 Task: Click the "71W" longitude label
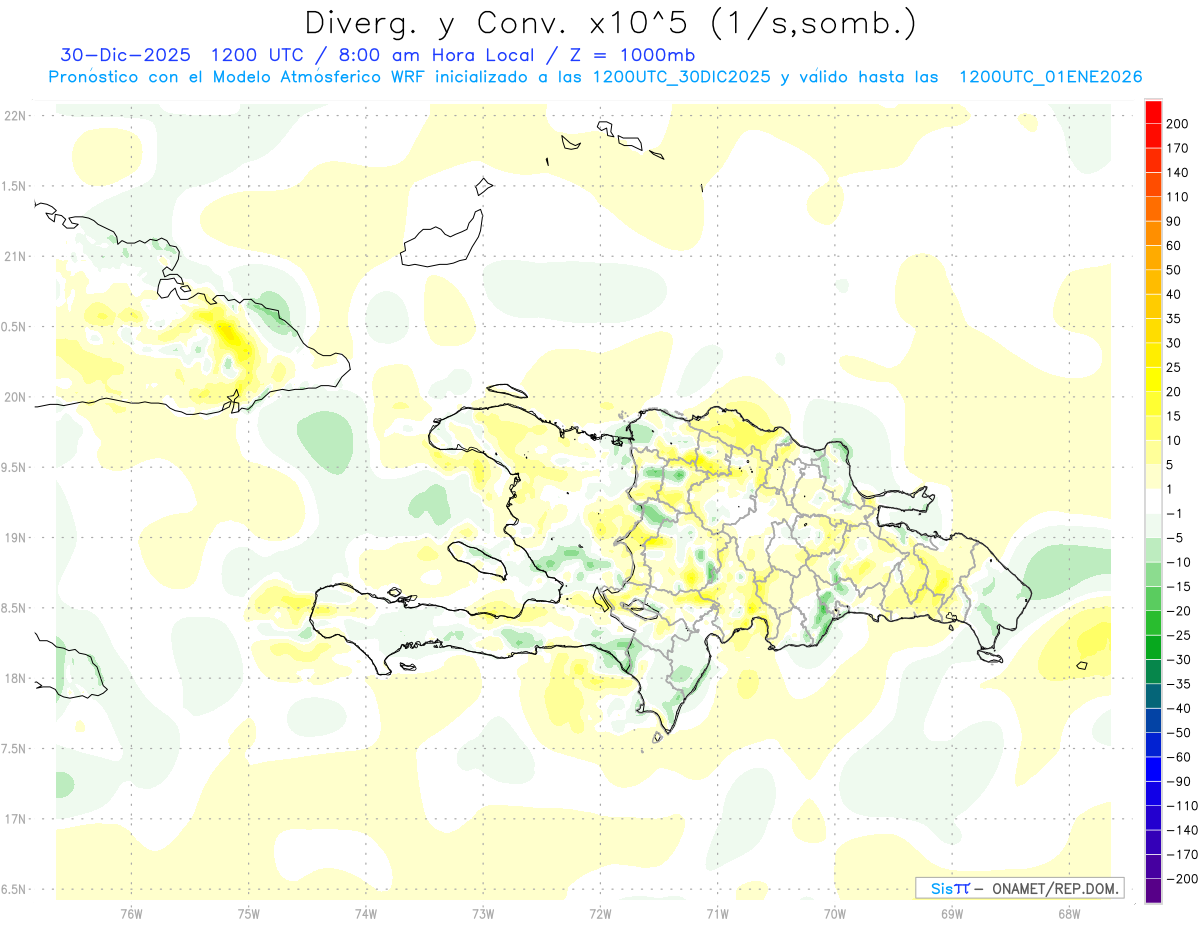[717, 913]
